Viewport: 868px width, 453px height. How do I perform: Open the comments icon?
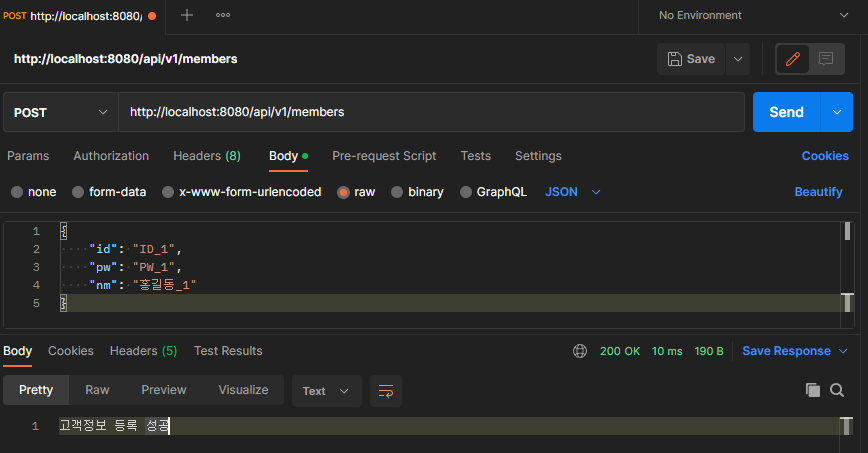826,59
